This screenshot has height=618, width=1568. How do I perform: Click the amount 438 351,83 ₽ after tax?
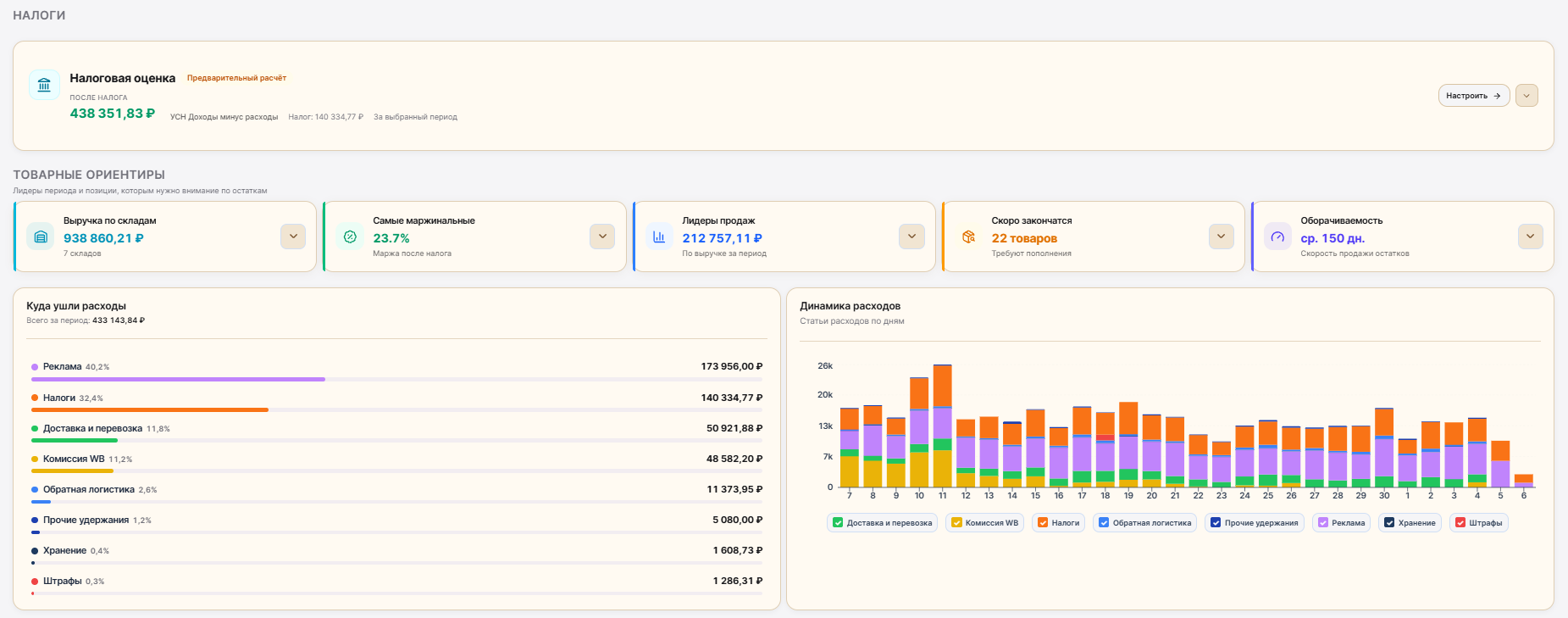113,114
